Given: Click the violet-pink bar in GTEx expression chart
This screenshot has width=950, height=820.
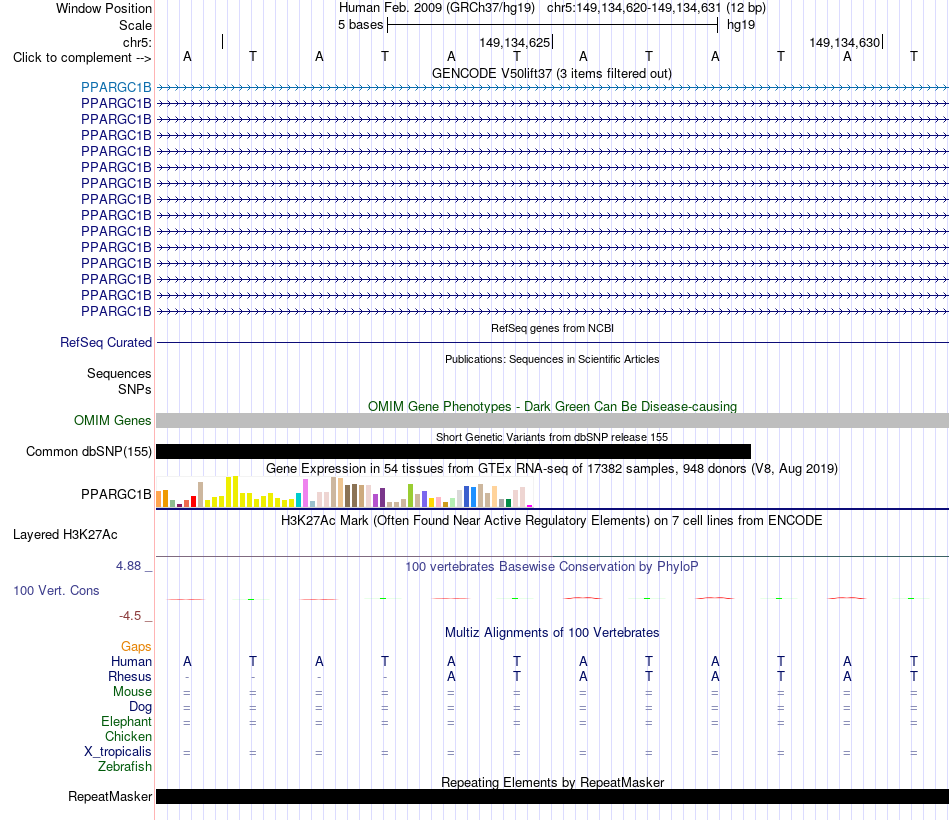Looking at the screenshot, I should click(305, 493).
